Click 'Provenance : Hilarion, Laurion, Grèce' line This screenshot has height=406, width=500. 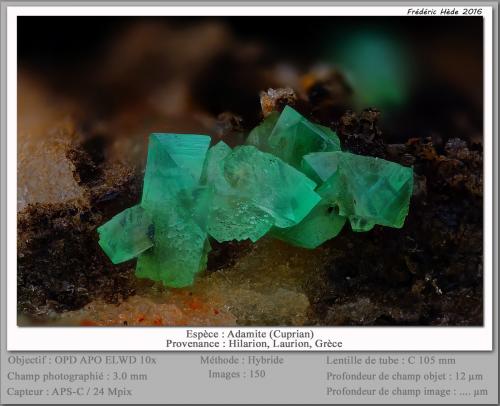pos(254,344)
